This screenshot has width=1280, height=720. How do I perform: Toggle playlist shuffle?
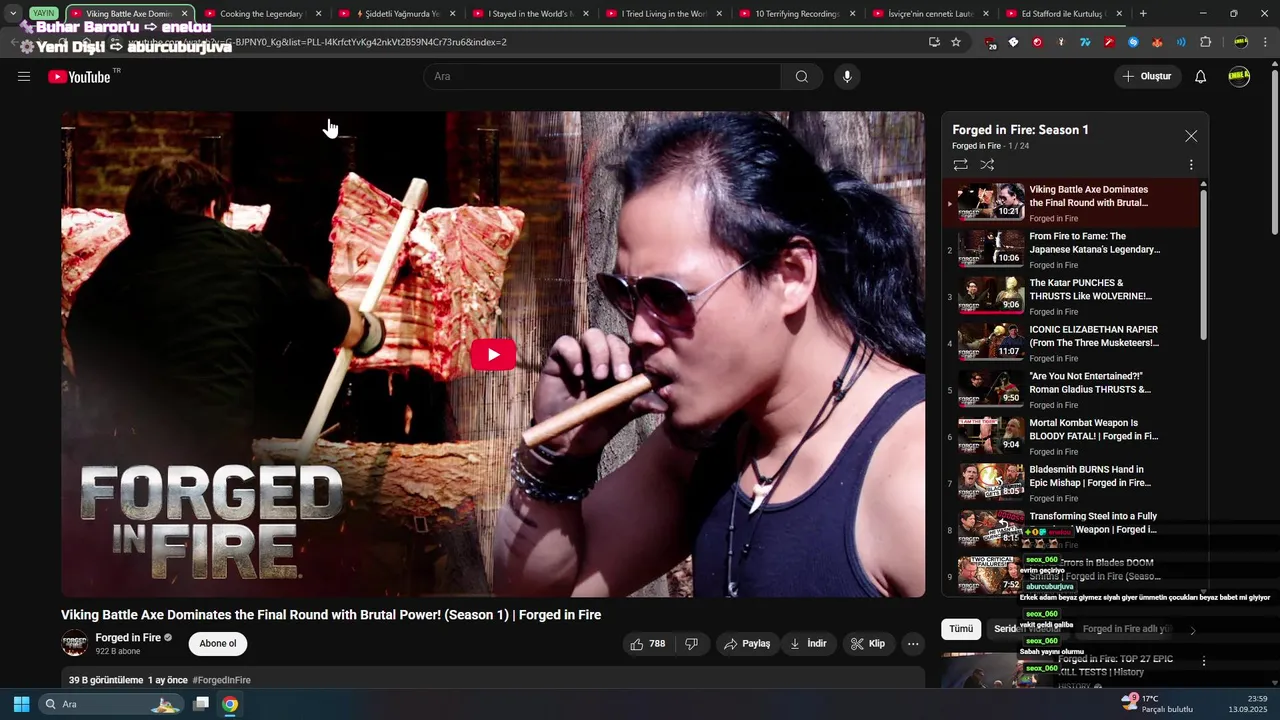(987, 165)
